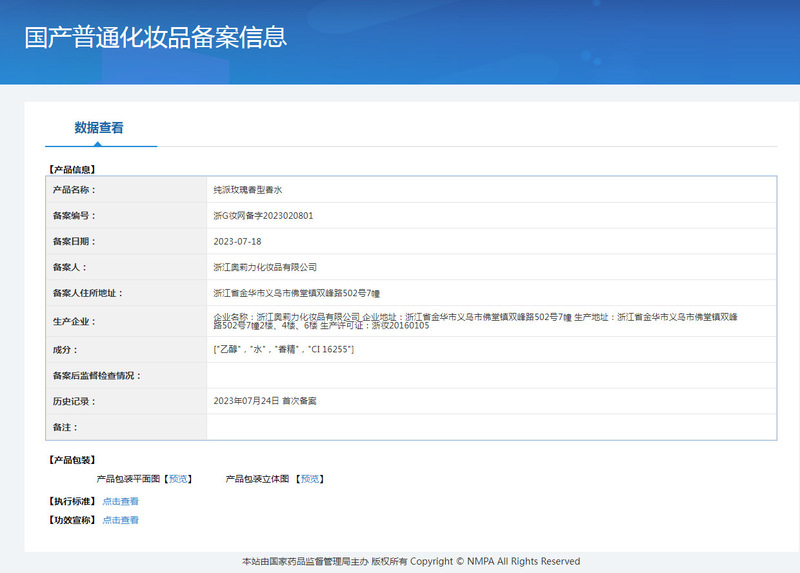The image size is (800, 573).
Task: Click the NMPA copyright footer text
Action: pos(411,561)
